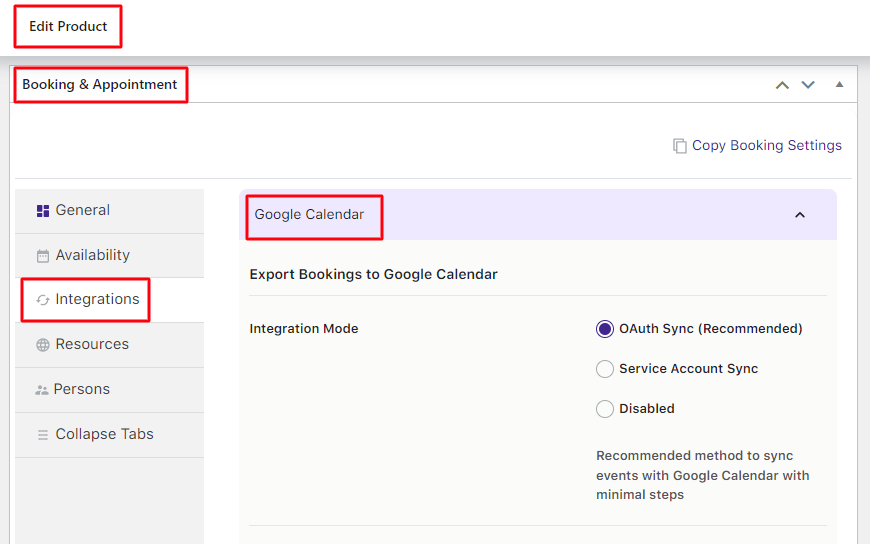Open the Persons tab
This screenshot has width=870, height=544.
pyautogui.click(x=109, y=390)
